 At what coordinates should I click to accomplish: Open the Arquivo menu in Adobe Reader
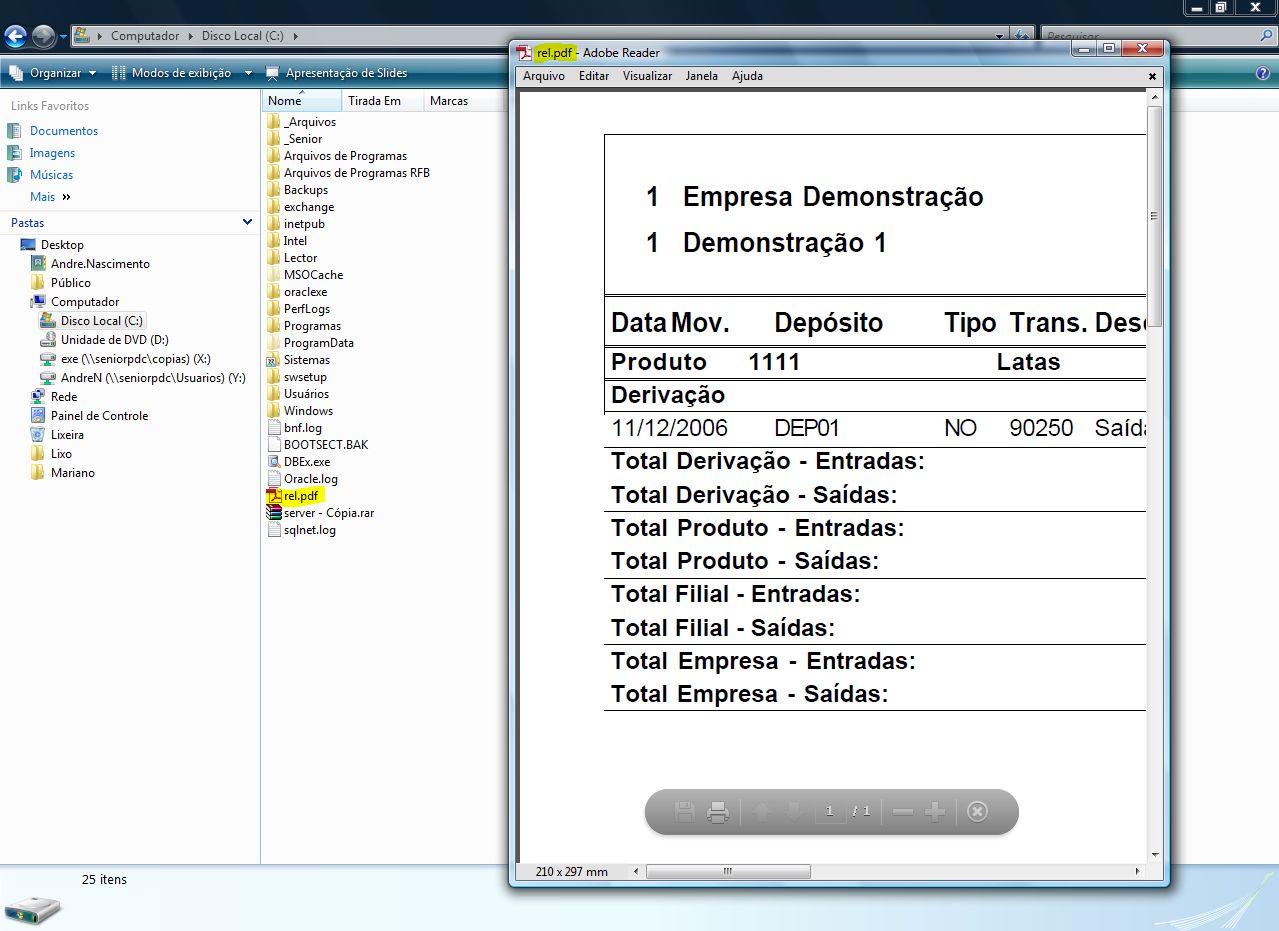(x=544, y=76)
